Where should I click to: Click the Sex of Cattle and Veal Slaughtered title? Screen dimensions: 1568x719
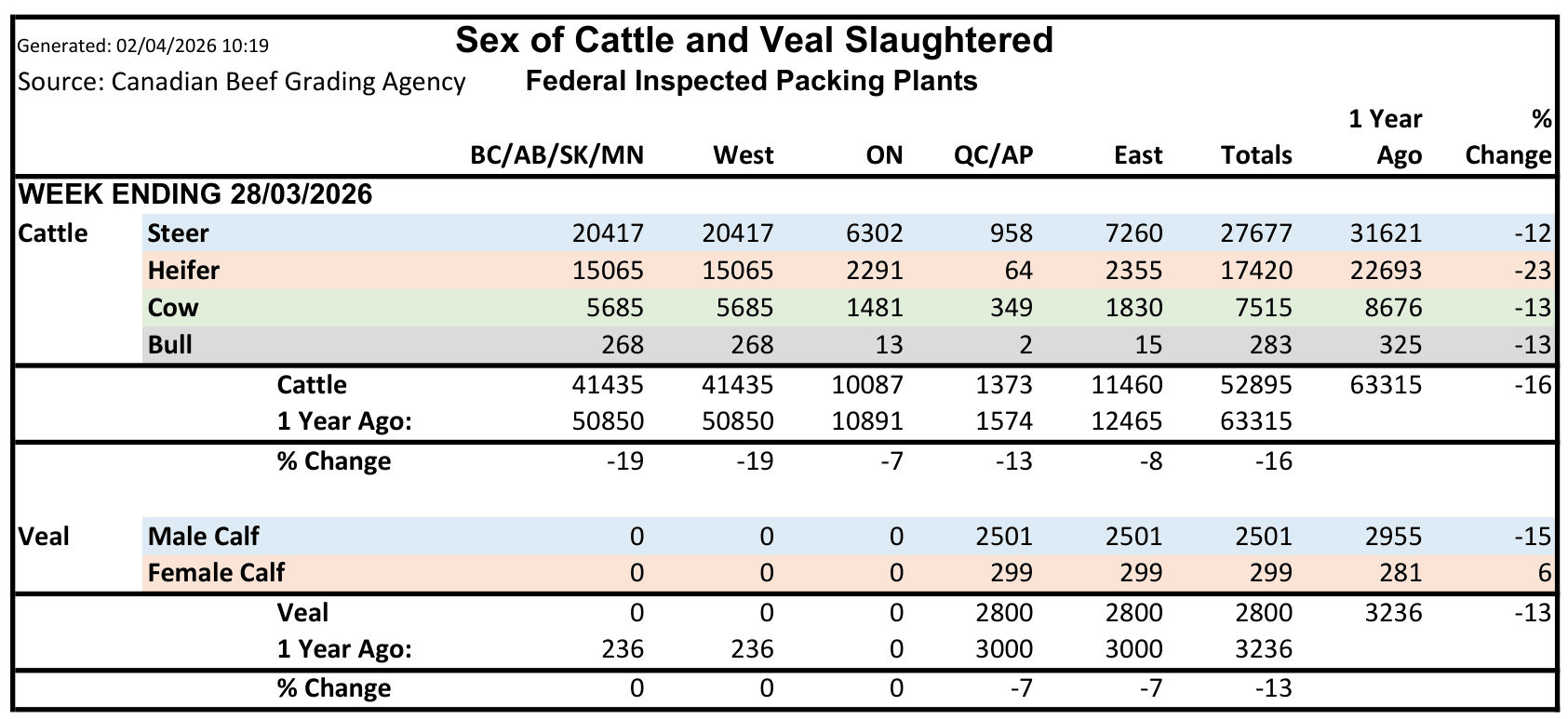tap(753, 40)
